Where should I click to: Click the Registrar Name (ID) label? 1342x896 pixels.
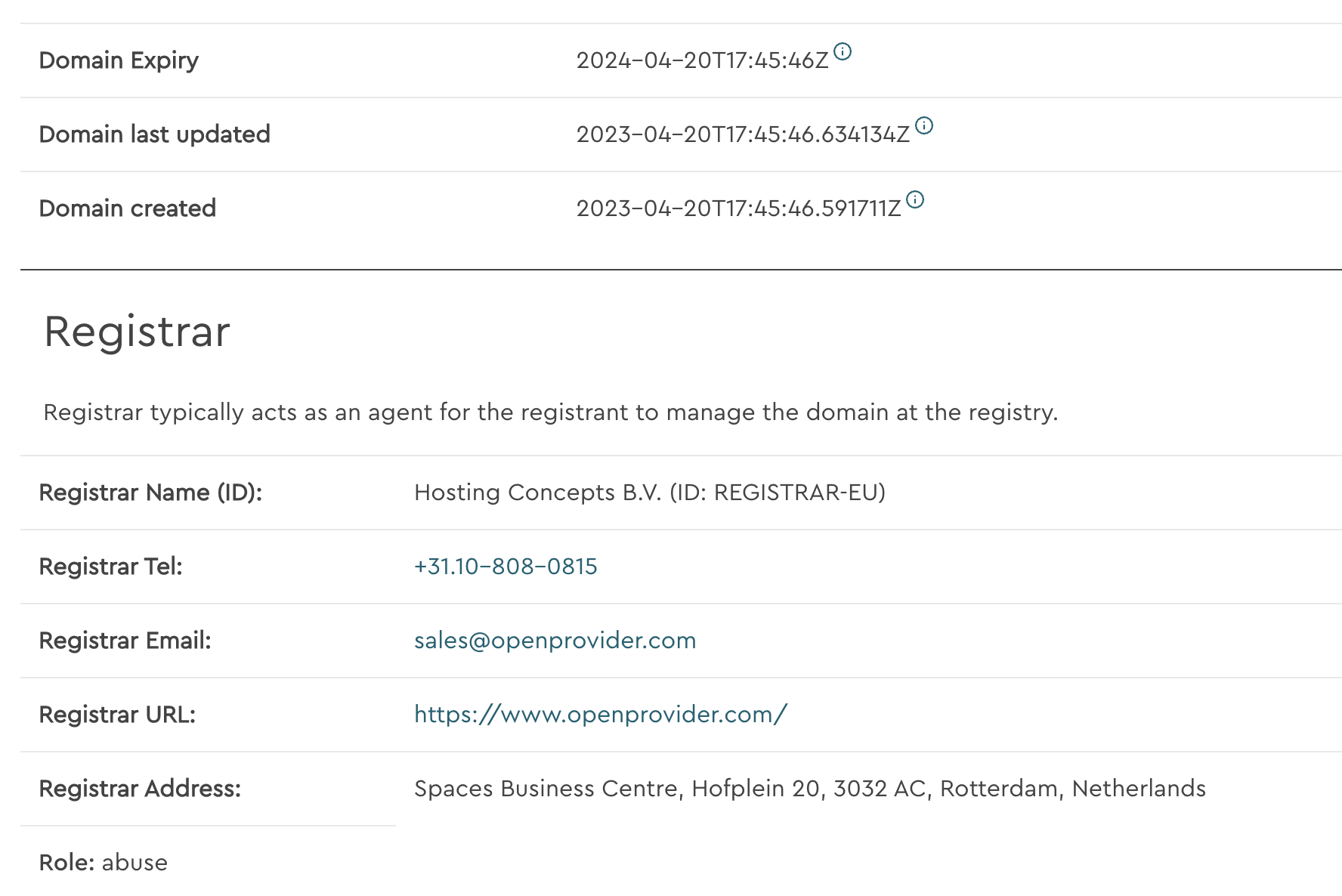(x=150, y=493)
